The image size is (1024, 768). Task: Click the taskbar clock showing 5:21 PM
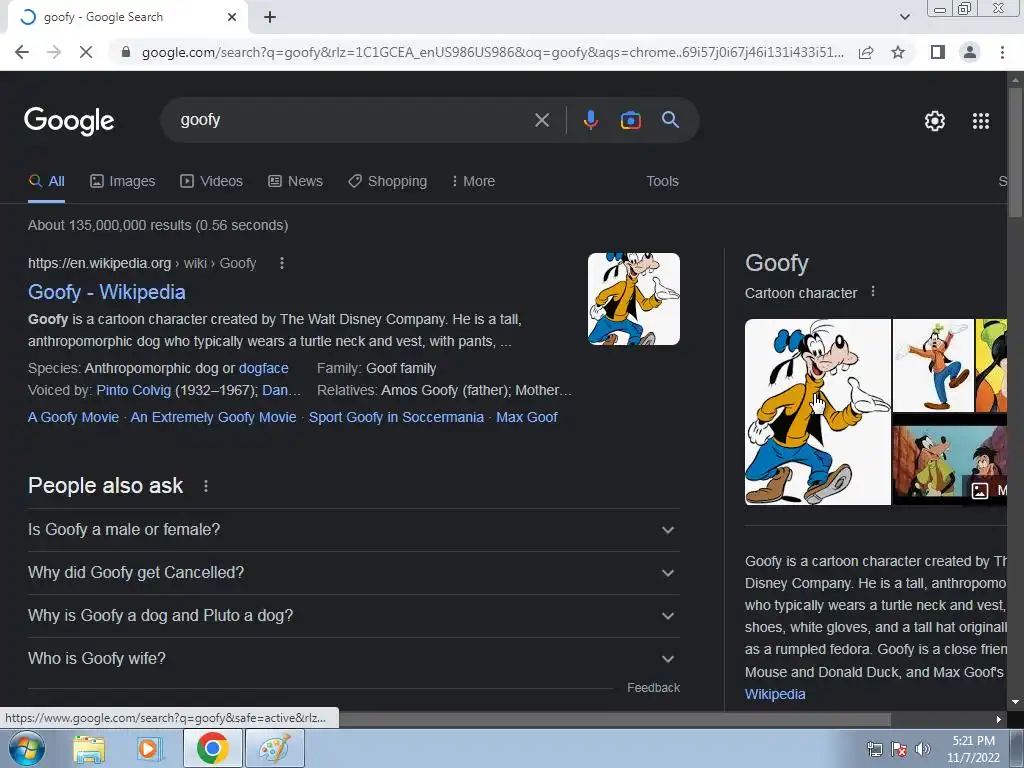click(973, 749)
